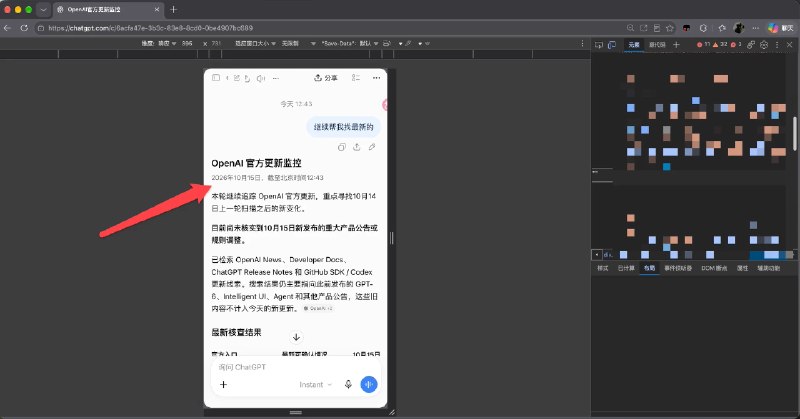Open DevTools customize three-dot menu
The width and height of the screenshot is (800, 419).
[x=777, y=45]
